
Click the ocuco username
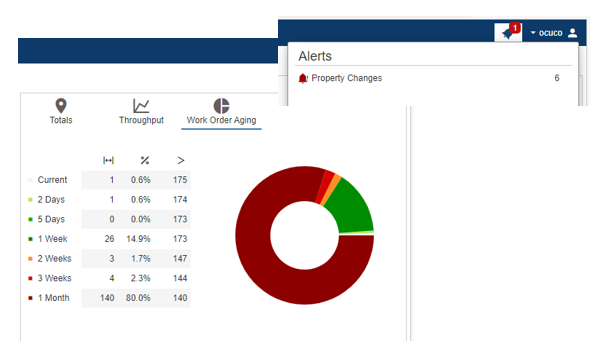550,33
